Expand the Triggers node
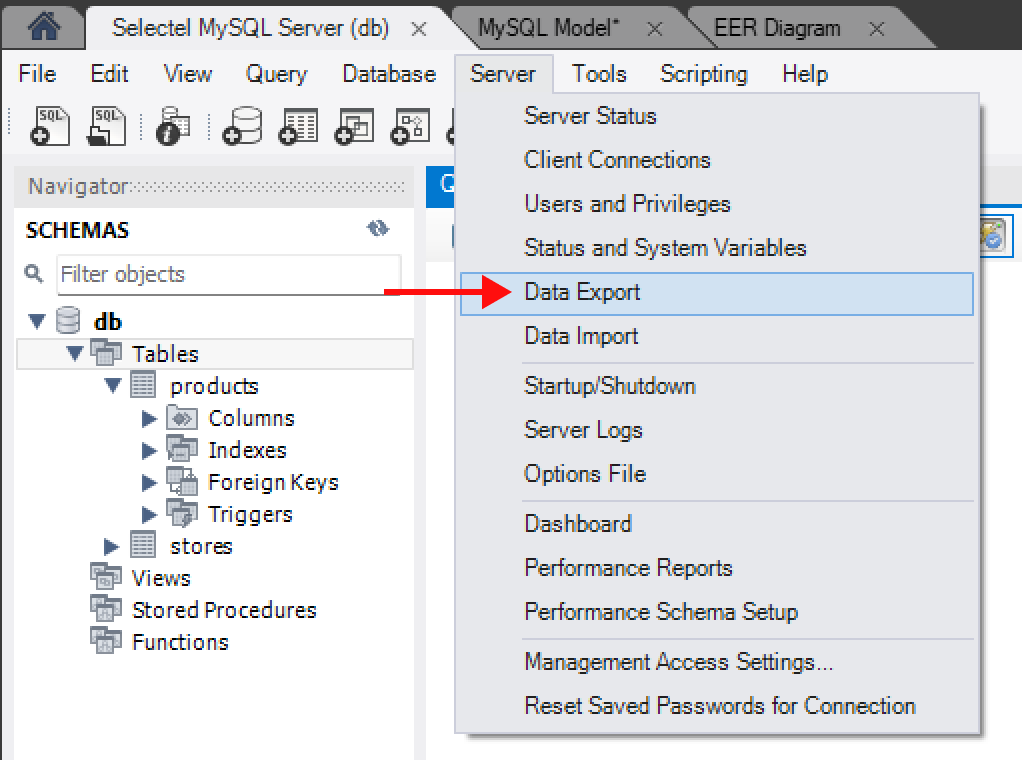The image size is (1022, 760). [x=149, y=514]
